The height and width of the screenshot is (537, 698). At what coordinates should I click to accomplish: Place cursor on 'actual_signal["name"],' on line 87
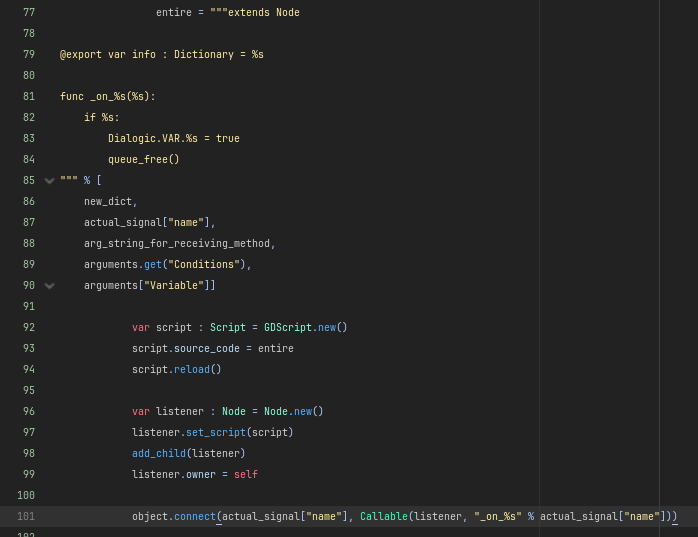pos(150,222)
